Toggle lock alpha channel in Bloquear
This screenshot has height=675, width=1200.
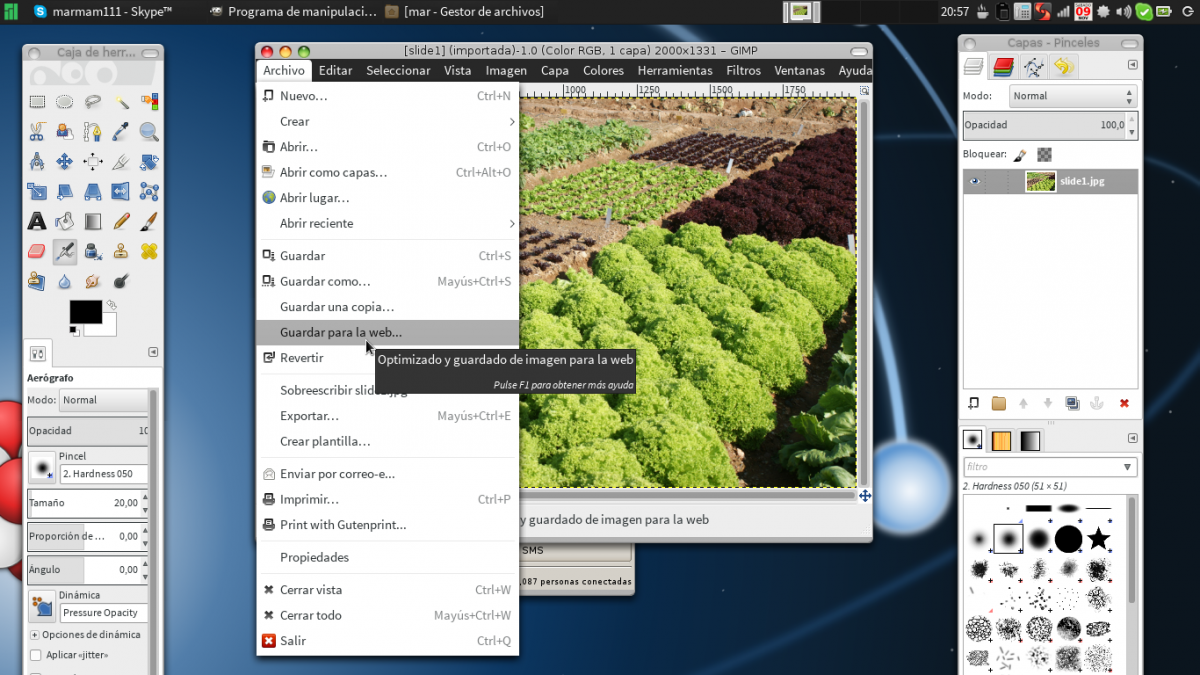click(1044, 155)
